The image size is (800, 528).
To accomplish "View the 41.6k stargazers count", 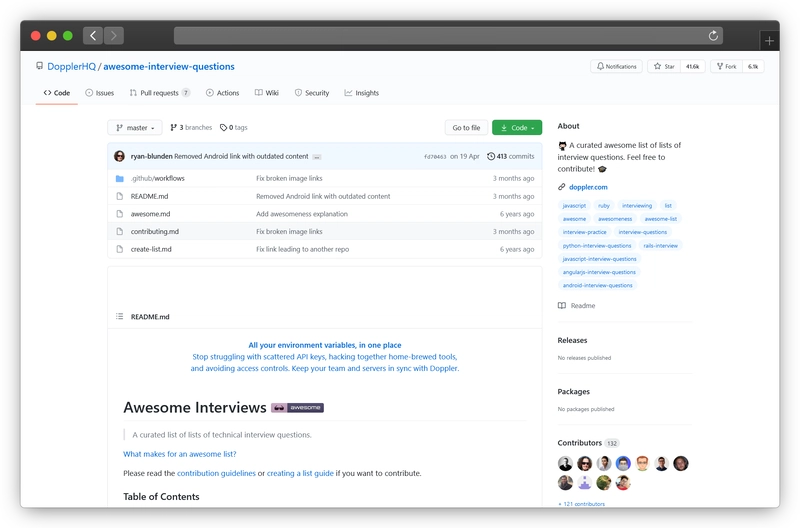I will [692, 66].
